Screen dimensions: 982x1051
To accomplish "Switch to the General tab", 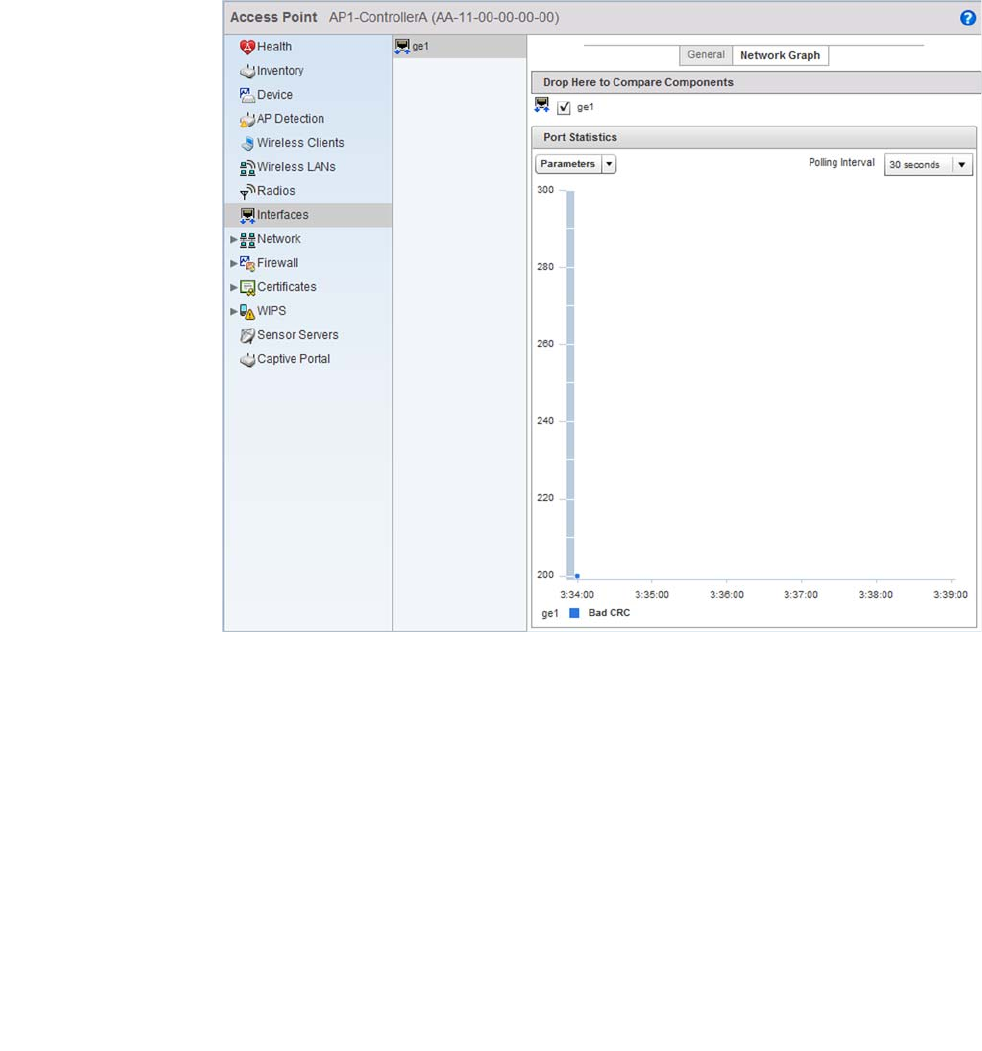I will [706, 55].
